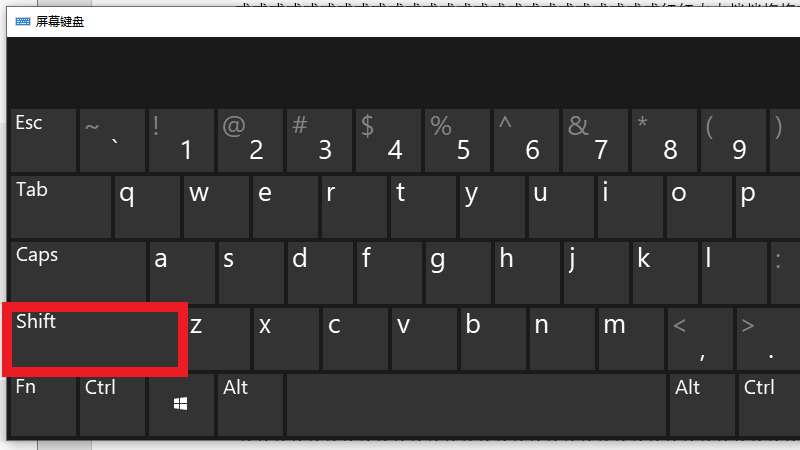Toggle the Fn key
Image resolution: width=800 pixels, height=450 pixels.
pos(43,405)
